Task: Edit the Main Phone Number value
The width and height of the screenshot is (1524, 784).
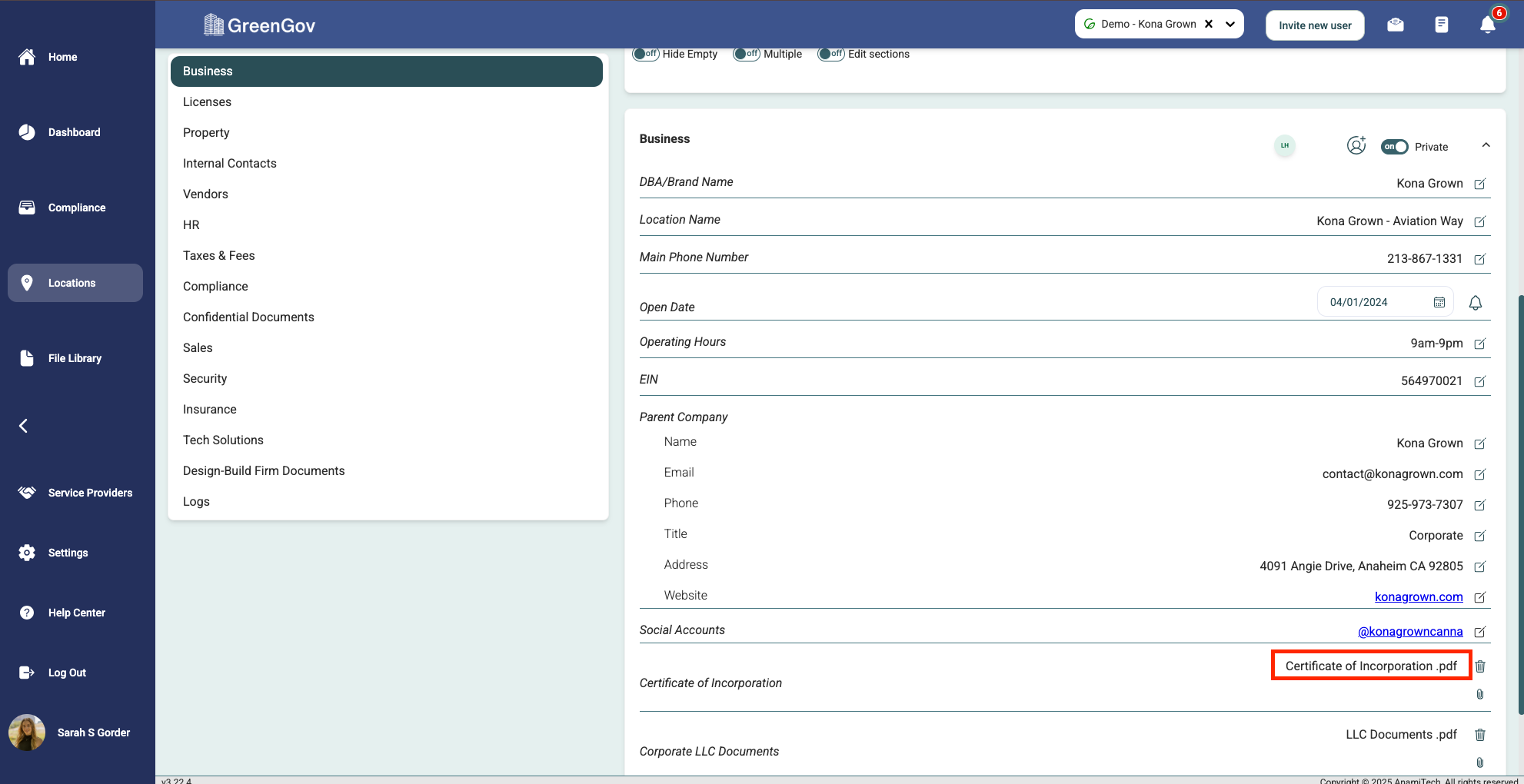Action: (x=1480, y=259)
